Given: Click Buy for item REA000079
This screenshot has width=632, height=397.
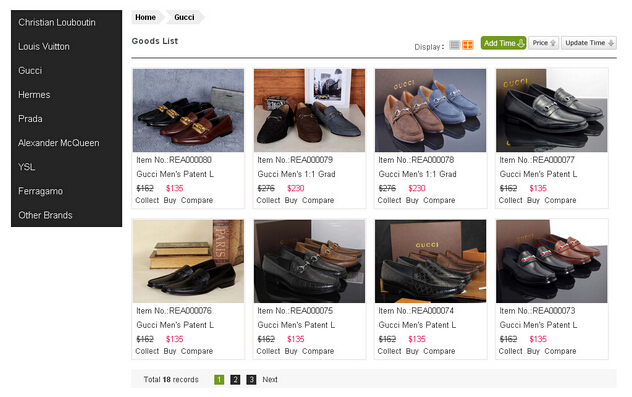Looking at the screenshot, I should click(x=291, y=200).
